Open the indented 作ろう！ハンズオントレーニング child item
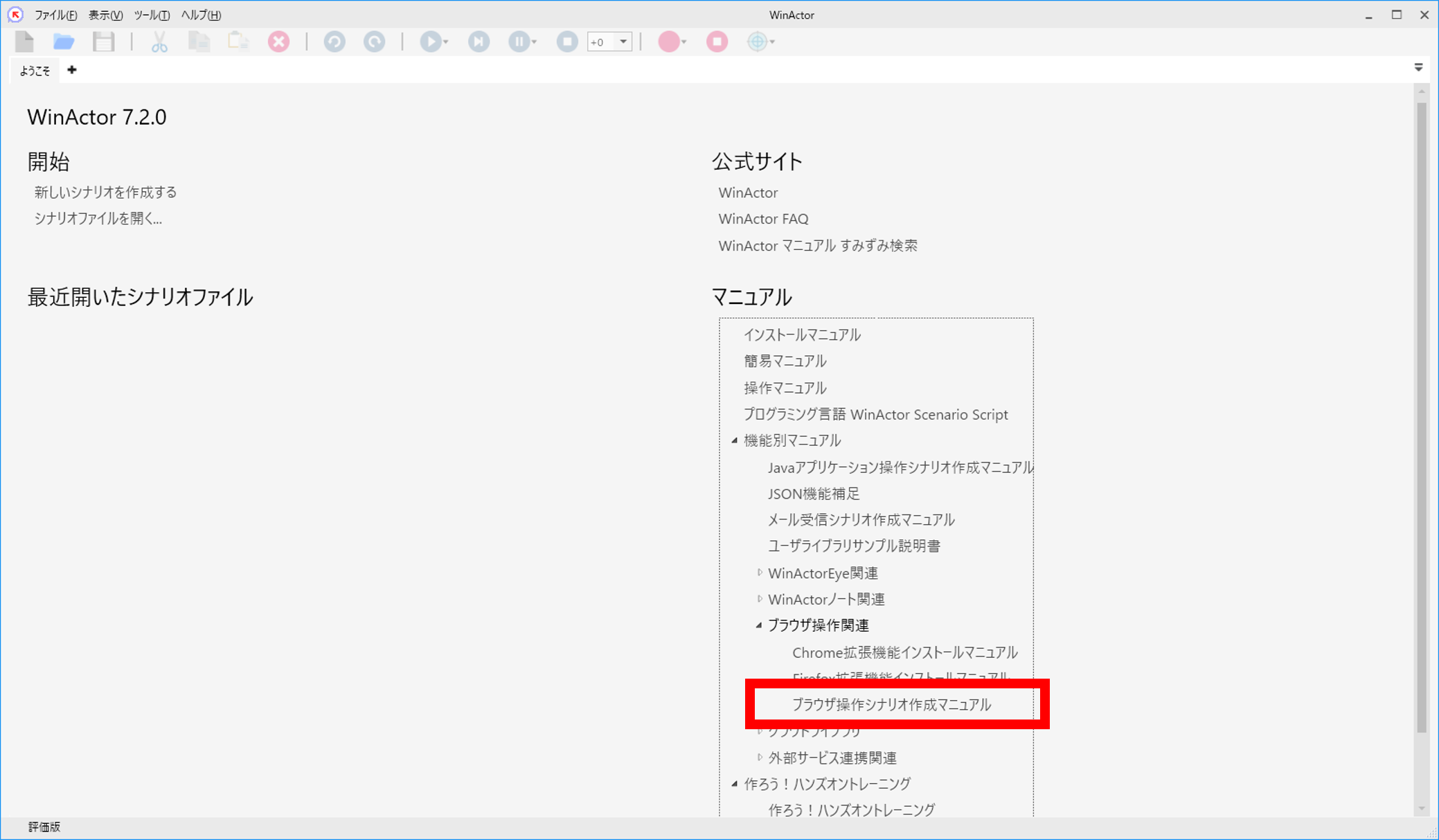Image resolution: width=1439 pixels, height=840 pixels. 851,810
